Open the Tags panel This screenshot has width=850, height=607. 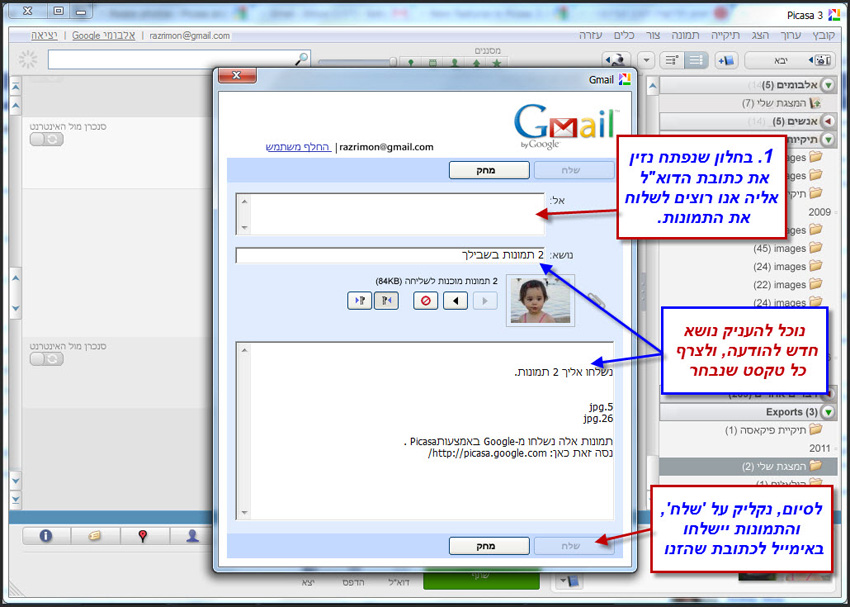pyautogui.click(x=95, y=536)
